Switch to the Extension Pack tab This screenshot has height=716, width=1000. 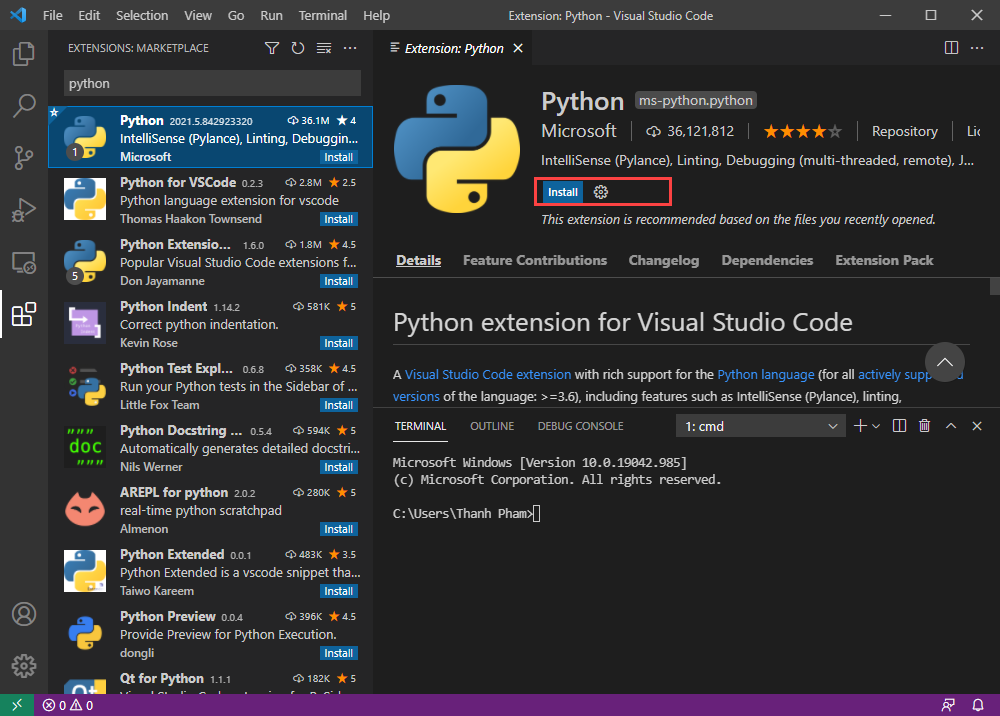884,260
